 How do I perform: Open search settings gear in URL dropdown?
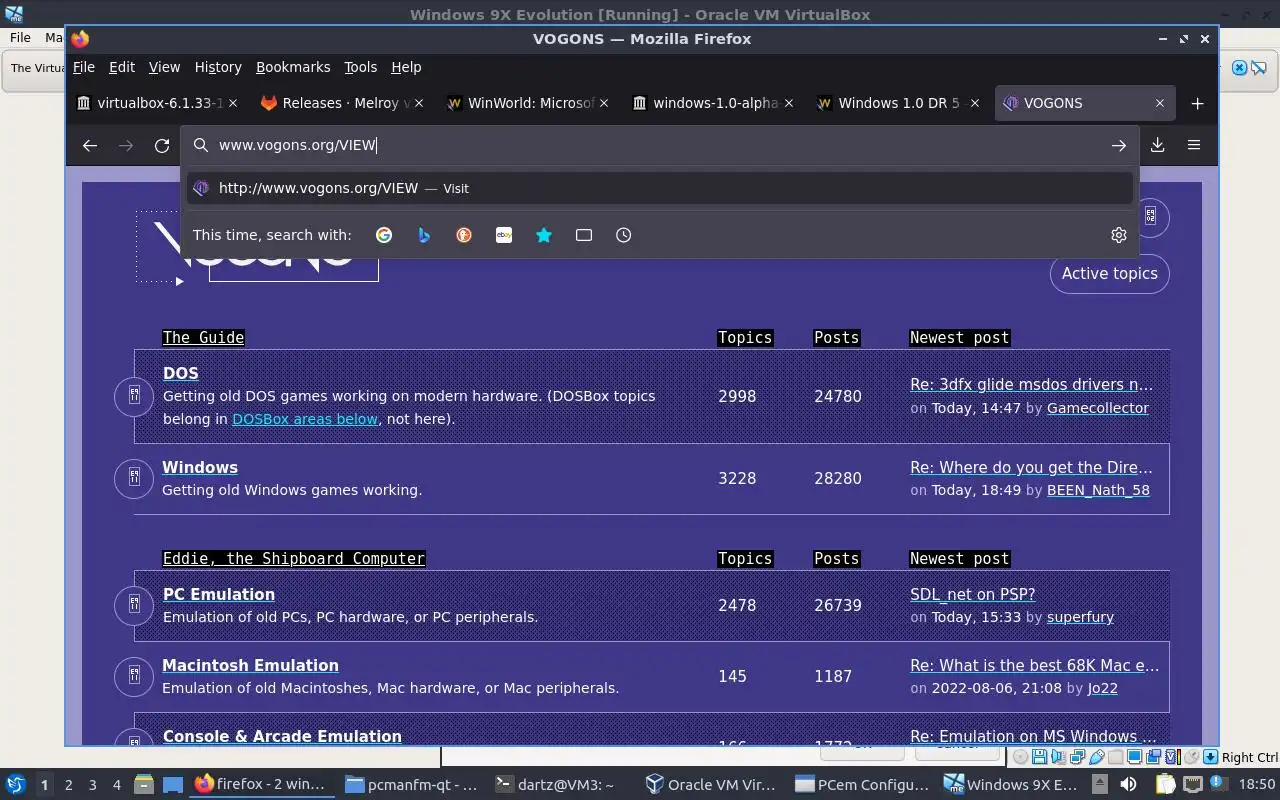point(1119,235)
